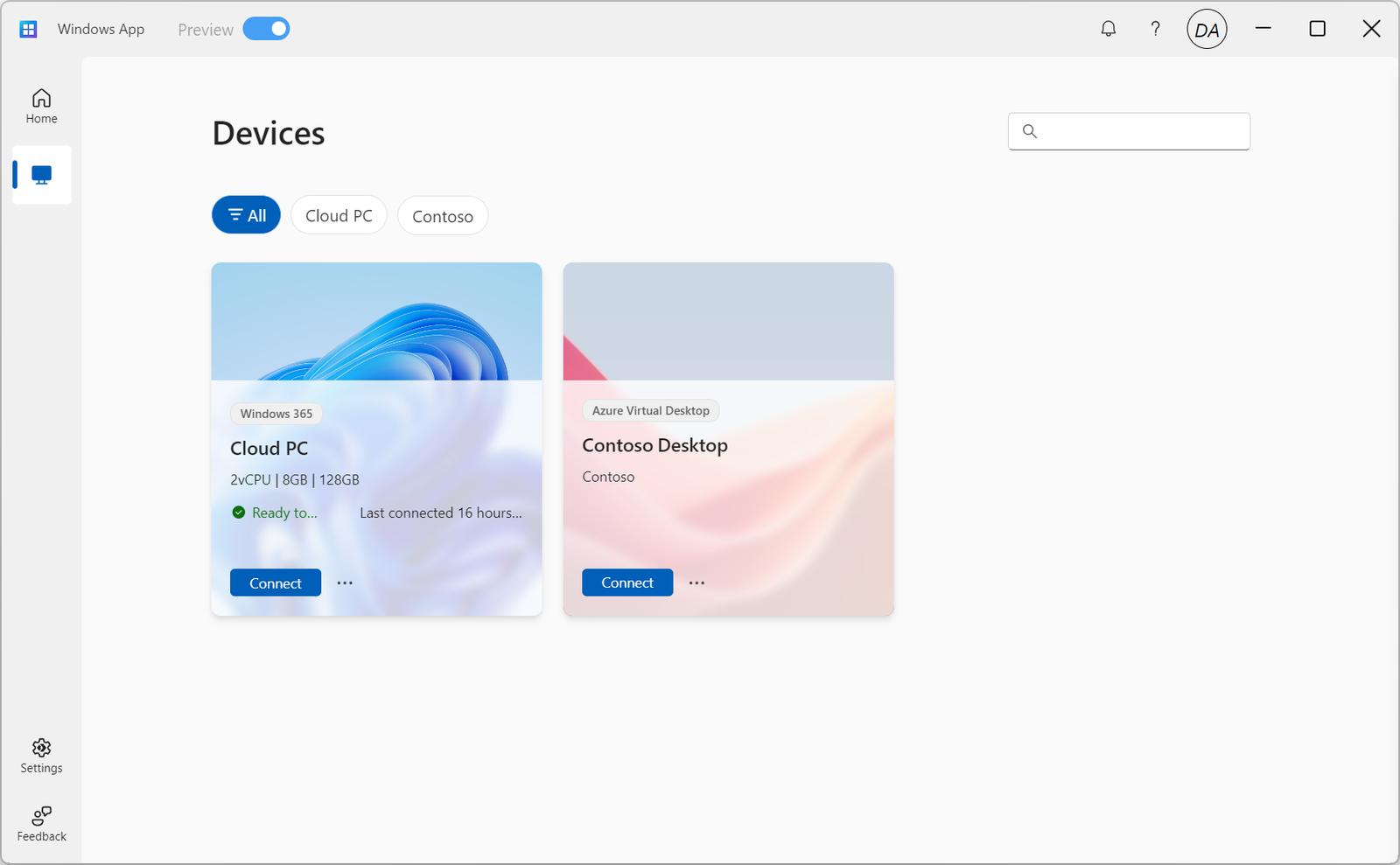The width and height of the screenshot is (1400, 865).
Task: Open the All filter options
Action: 246,214
